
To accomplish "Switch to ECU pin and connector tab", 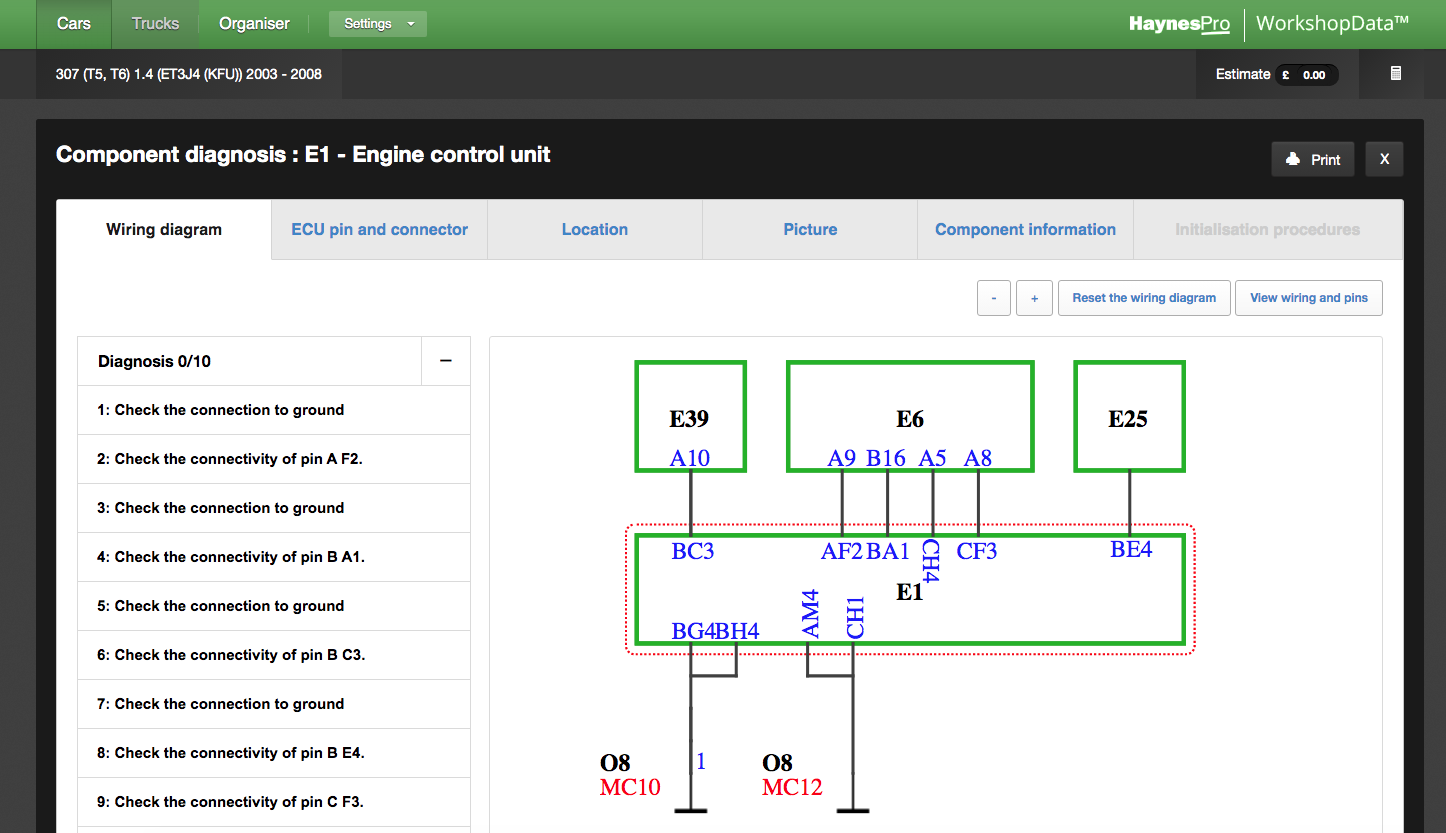I will pyautogui.click(x=379, y=229).
